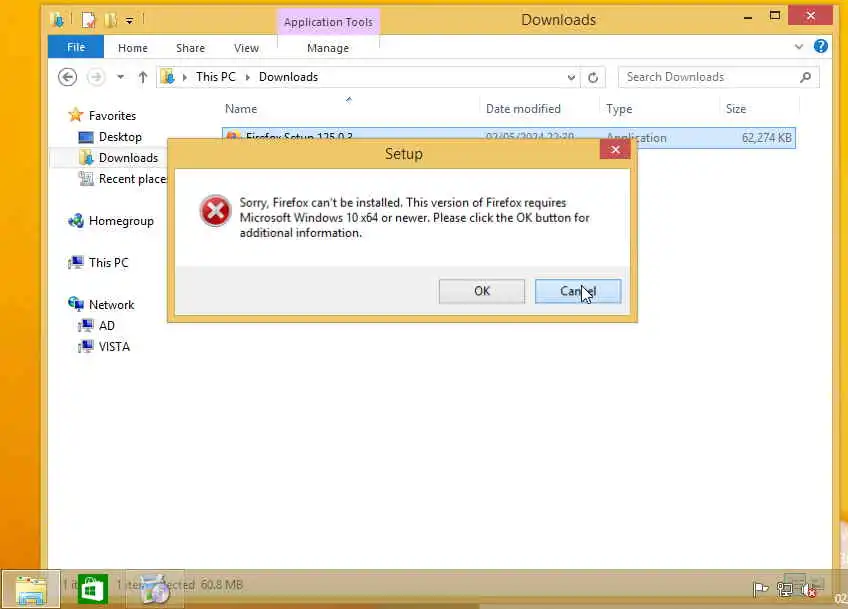
Task: Click the Properties quick access toolbar icon
Action: tap(88, 20)
